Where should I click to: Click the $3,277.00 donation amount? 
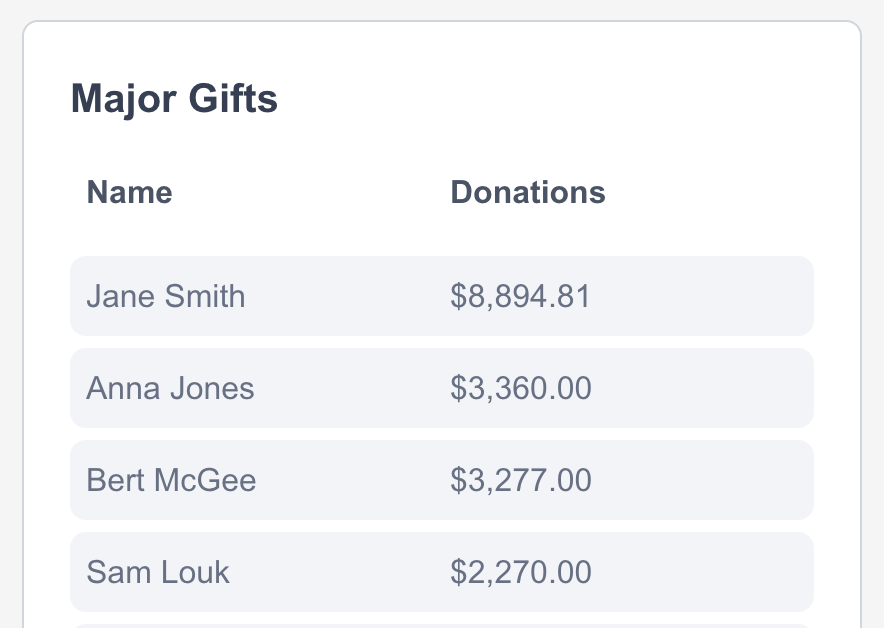click(520, 480)
